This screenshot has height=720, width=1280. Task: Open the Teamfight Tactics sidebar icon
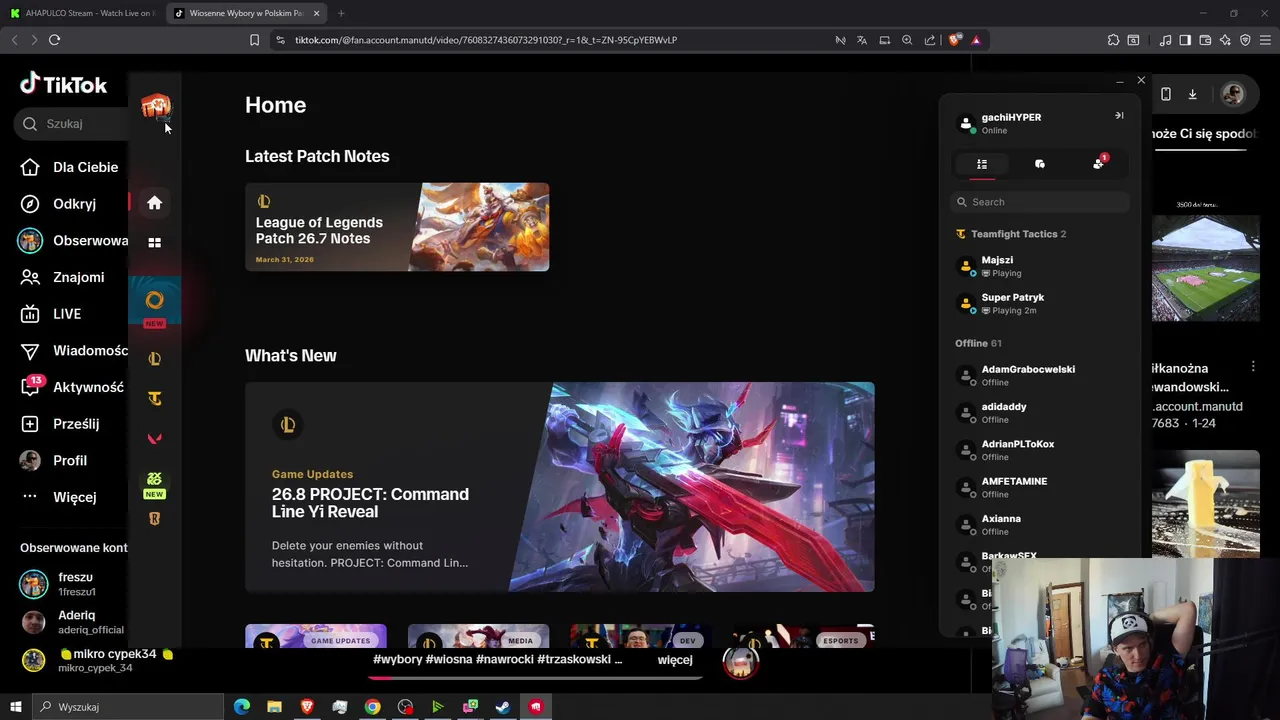point(154,398)
